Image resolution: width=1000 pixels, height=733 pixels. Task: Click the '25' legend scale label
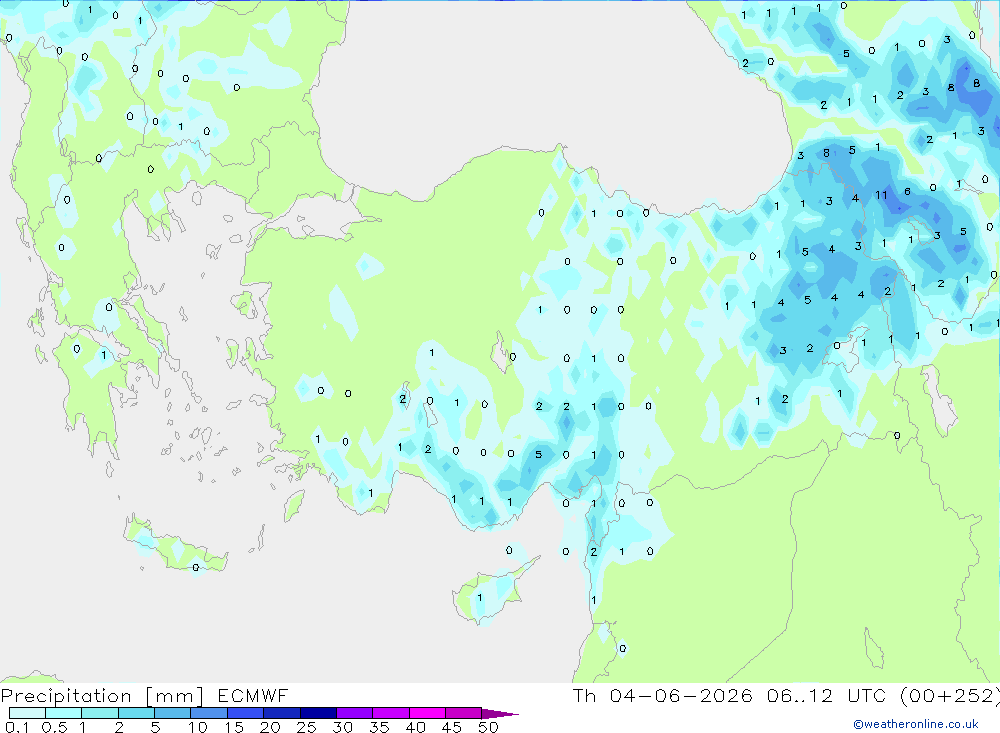(307, 727)
